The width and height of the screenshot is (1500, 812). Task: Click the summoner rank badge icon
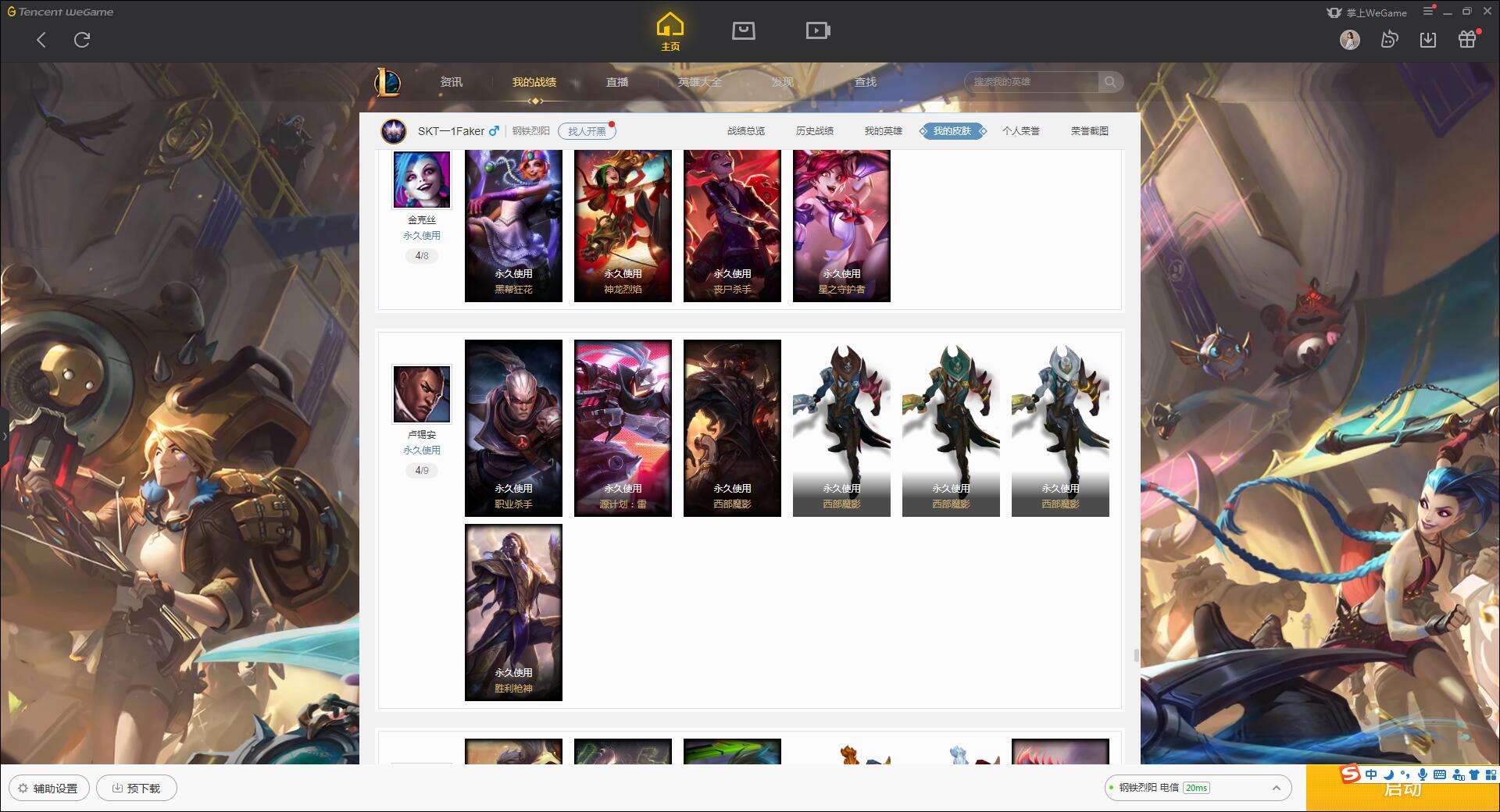coord(394,131)
